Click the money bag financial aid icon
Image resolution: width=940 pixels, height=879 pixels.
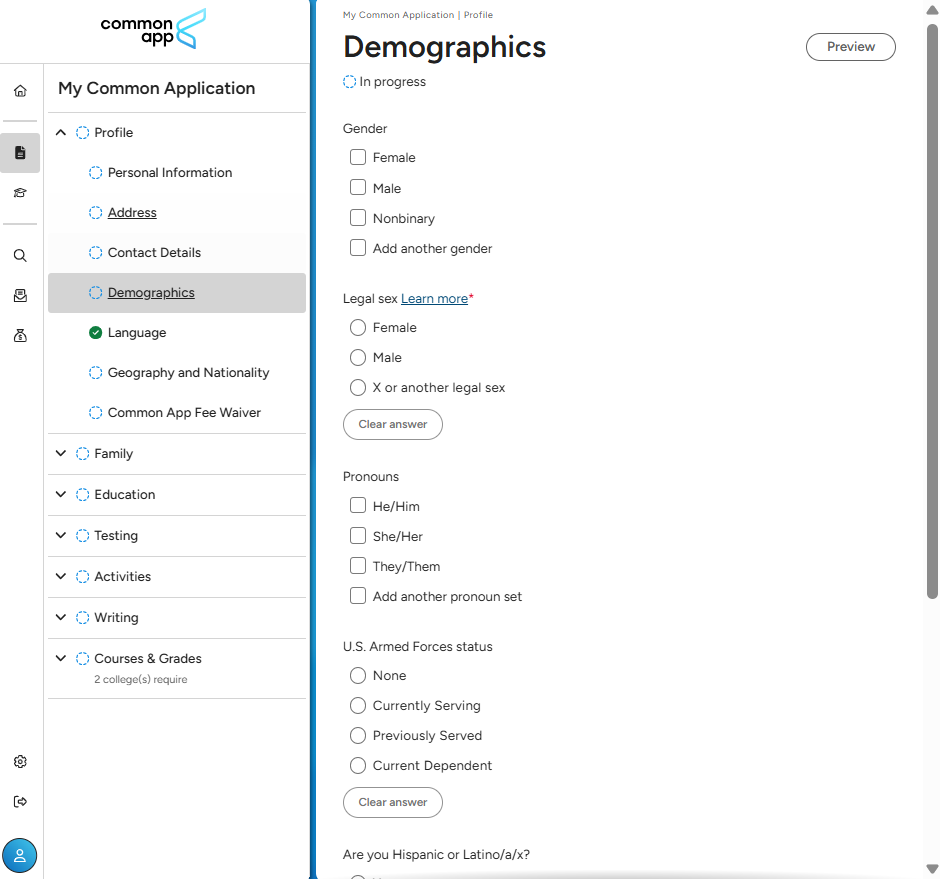coord(20,336)
